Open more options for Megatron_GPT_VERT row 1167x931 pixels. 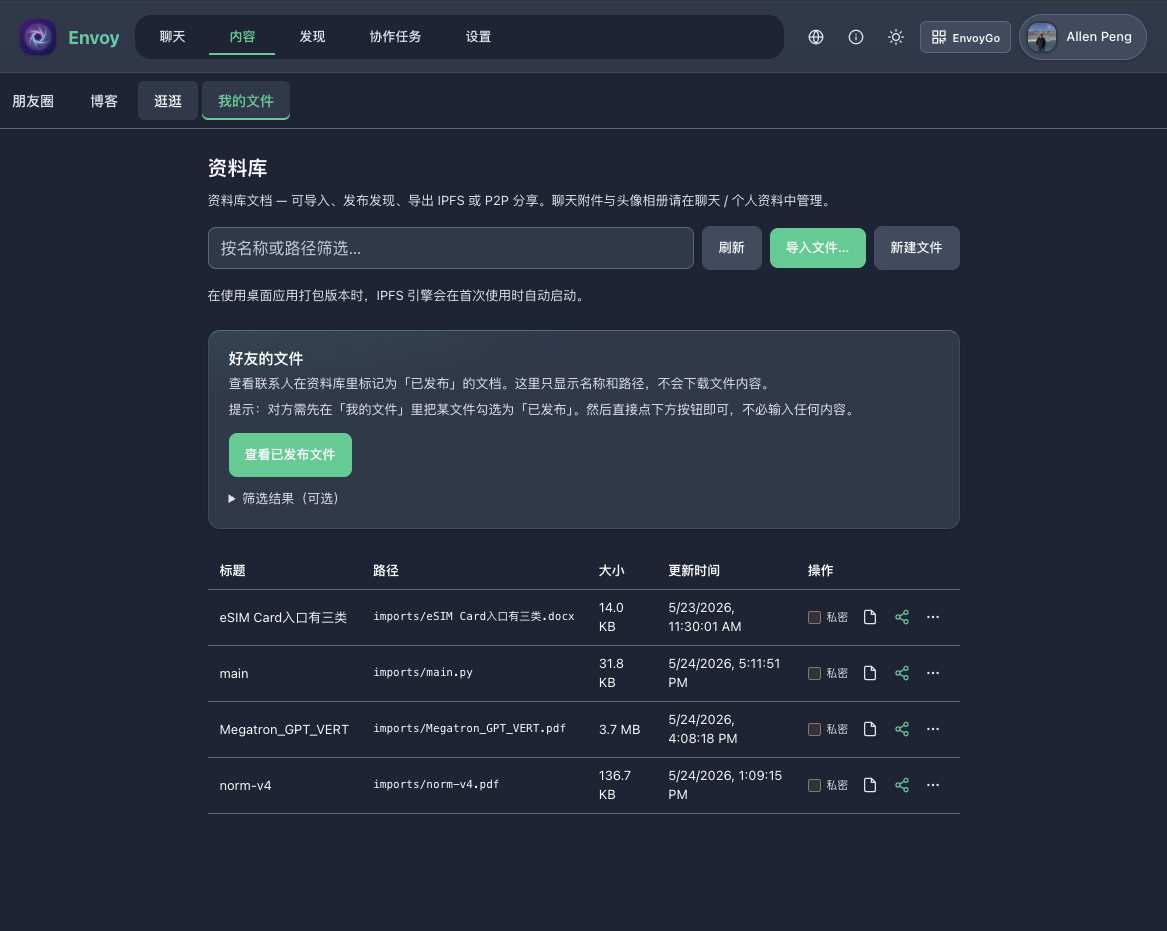coord(933,729)
